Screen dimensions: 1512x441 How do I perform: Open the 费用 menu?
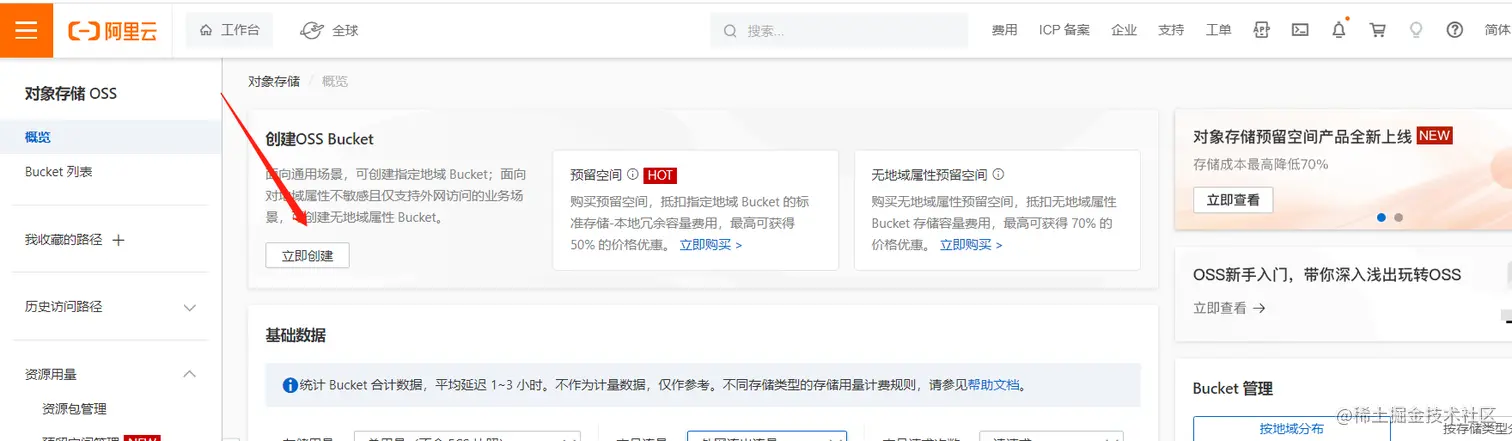click(1004, 30)
